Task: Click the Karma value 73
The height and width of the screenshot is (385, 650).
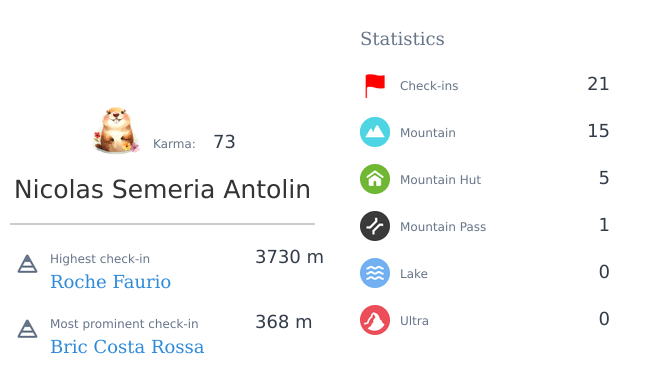Action: (224, 142)
